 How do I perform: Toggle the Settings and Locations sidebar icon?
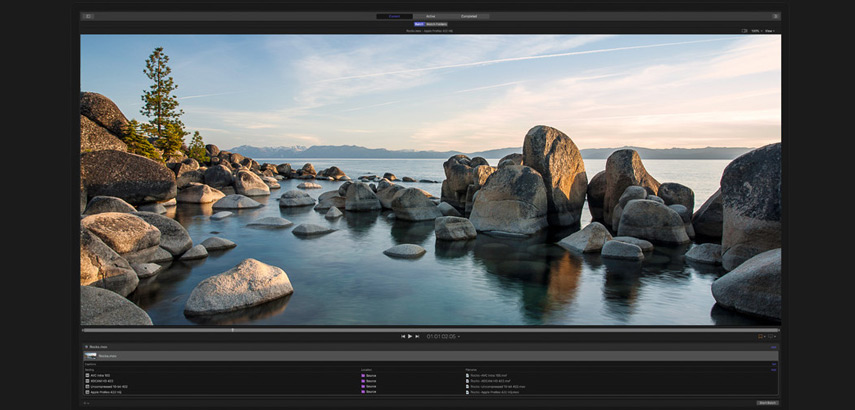[88, 16]
